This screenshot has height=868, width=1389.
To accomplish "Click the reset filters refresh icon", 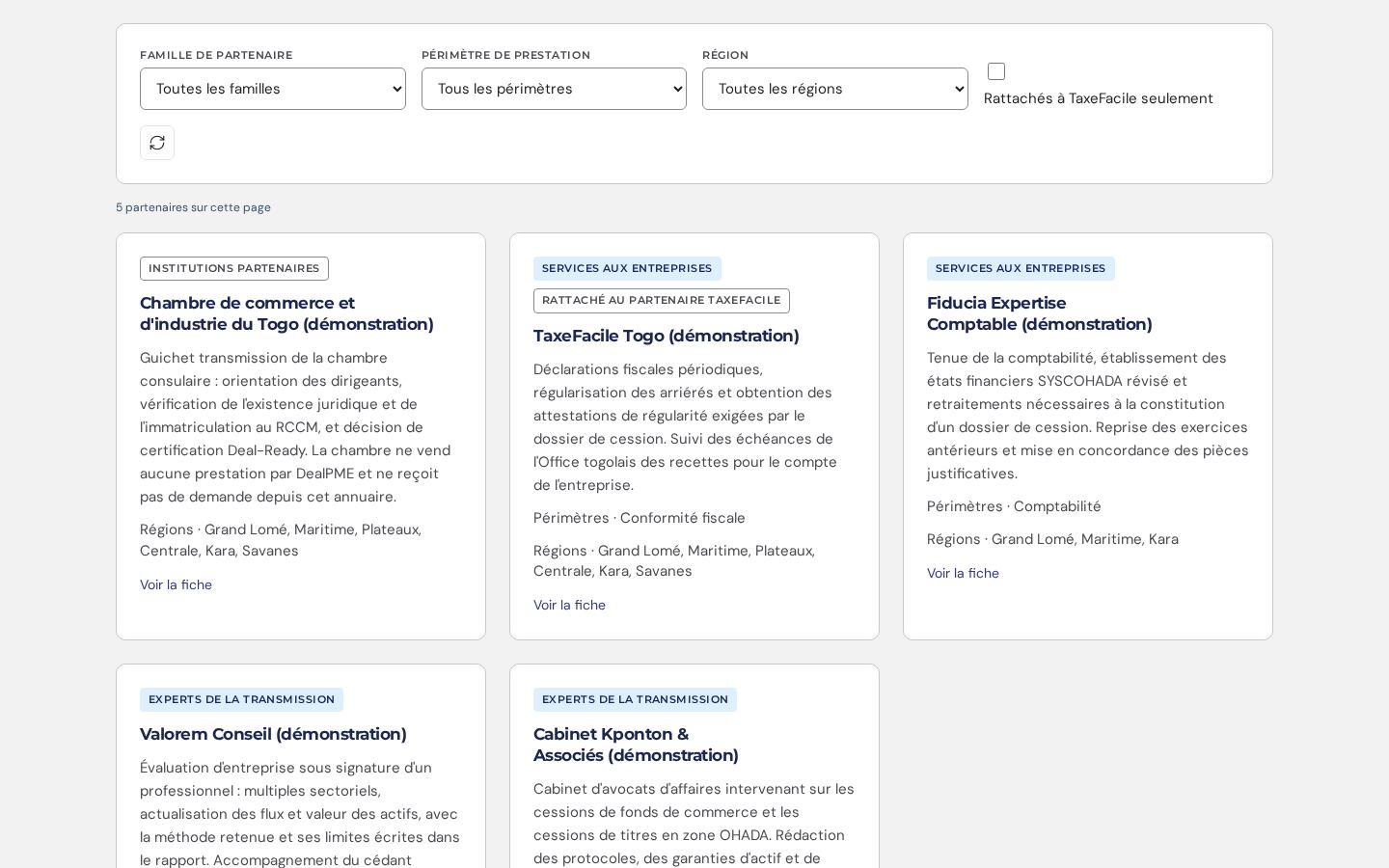I will tap(157, 143).
